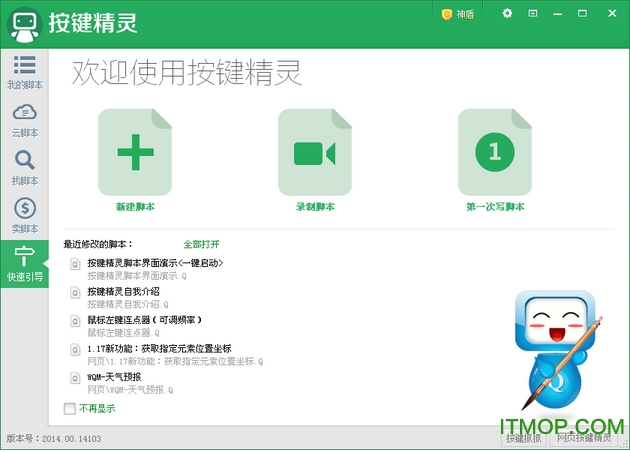Expand the title bar dropdown menu button

tap(532, 14)
